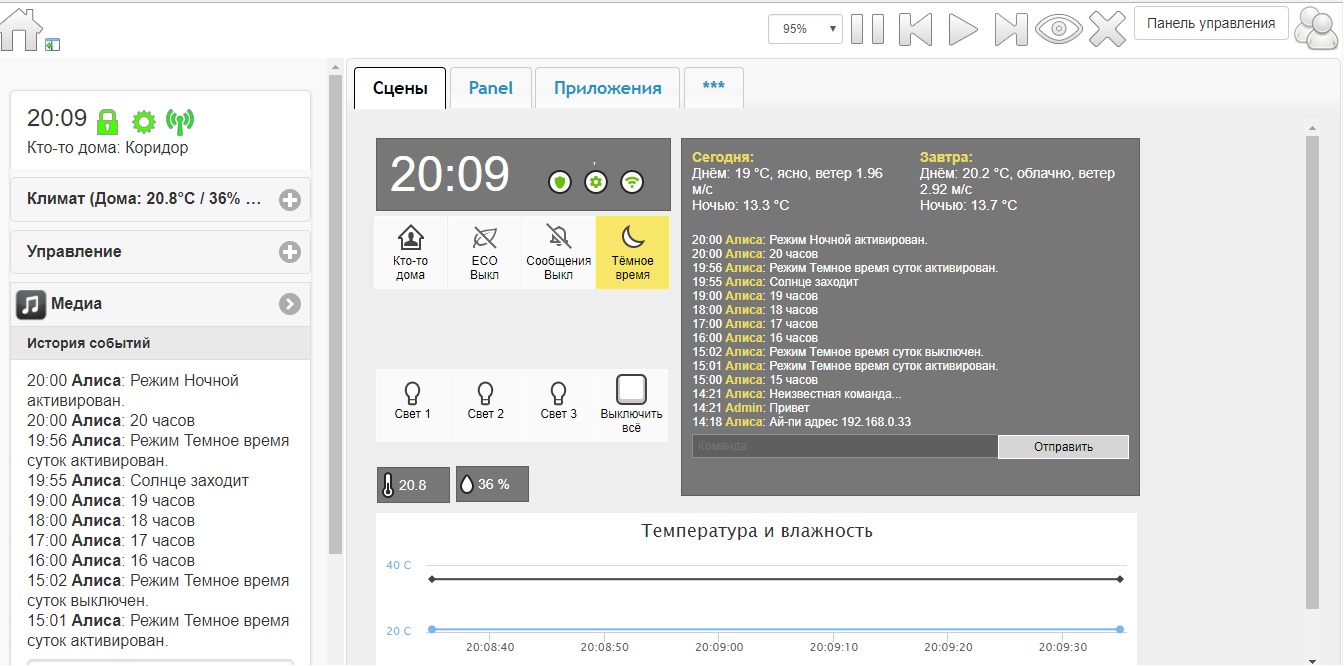Viewport: 1344px width, 666px height.
Task: Toggle the Сообщения Выкл notifications button
Action: pos(558,252)
